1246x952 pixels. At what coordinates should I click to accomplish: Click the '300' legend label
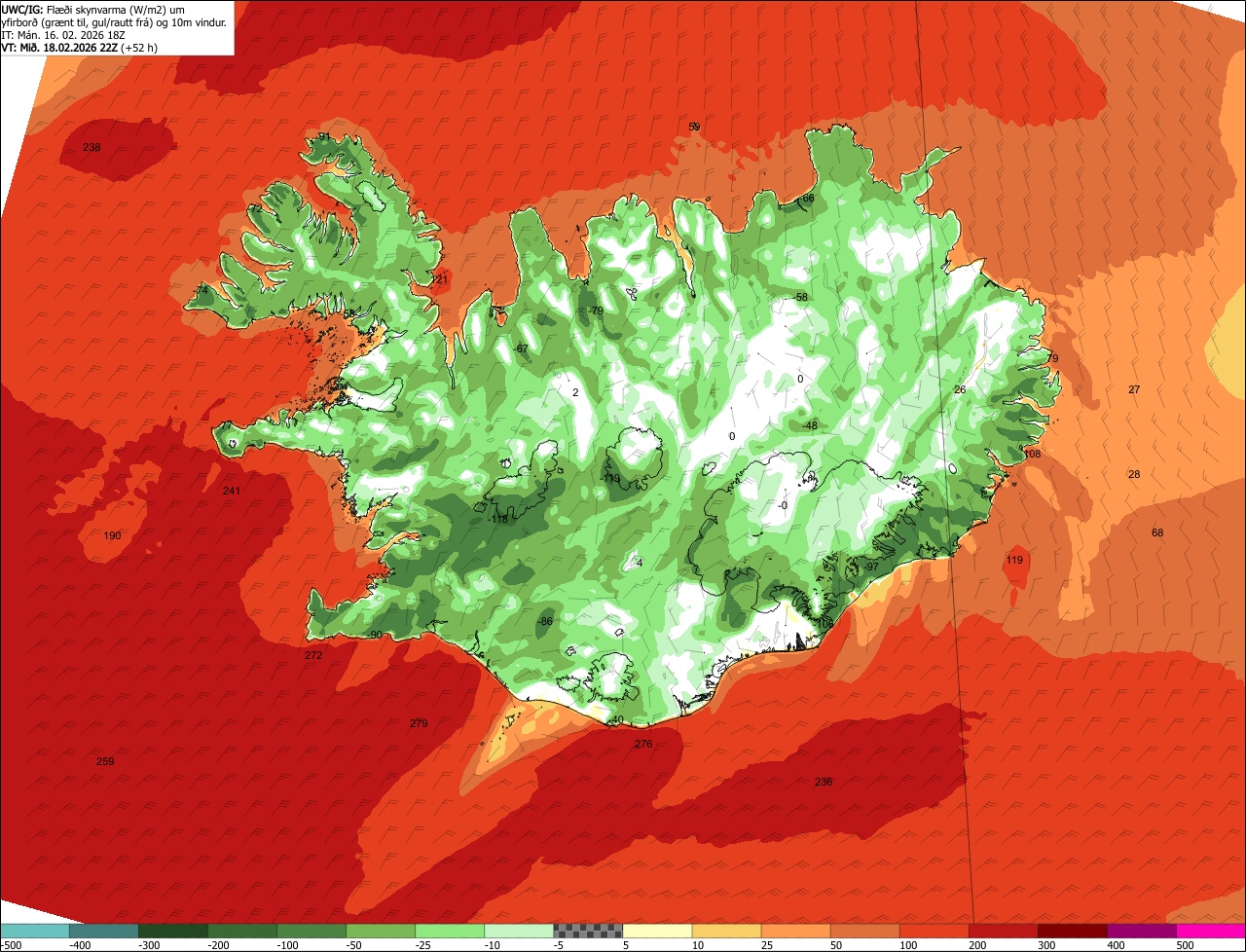(1046, 945)
